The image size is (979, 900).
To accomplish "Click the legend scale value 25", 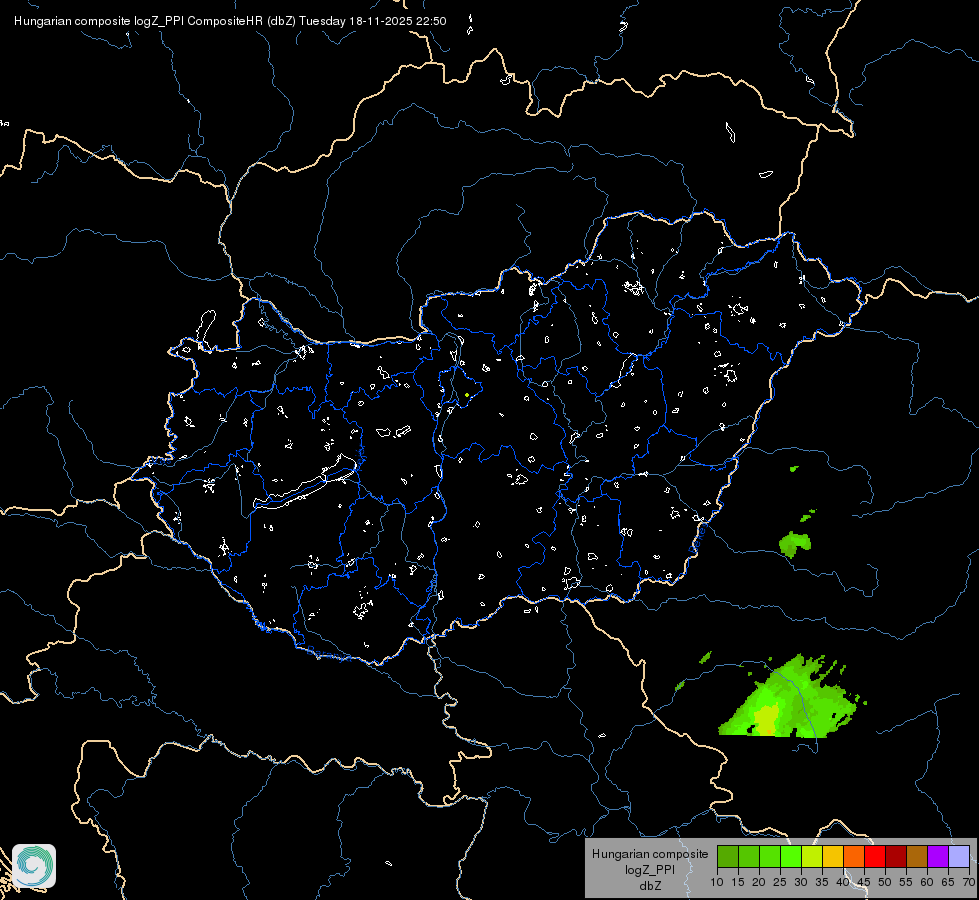I will coord(780,883).
